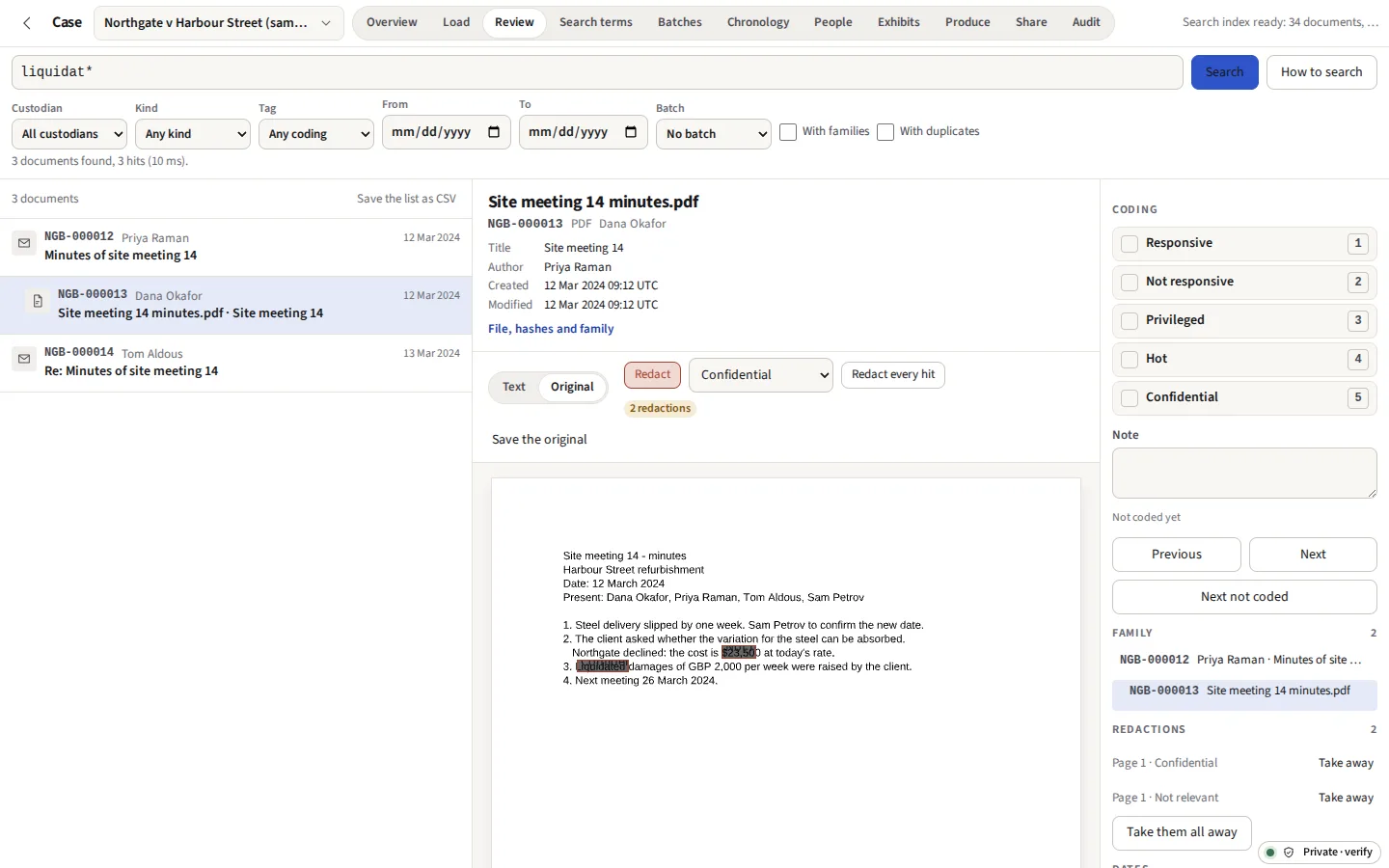Open result Re: Minutes of site meeting 14
This screenshot has height=868, width=1389.
click(235, 363)
